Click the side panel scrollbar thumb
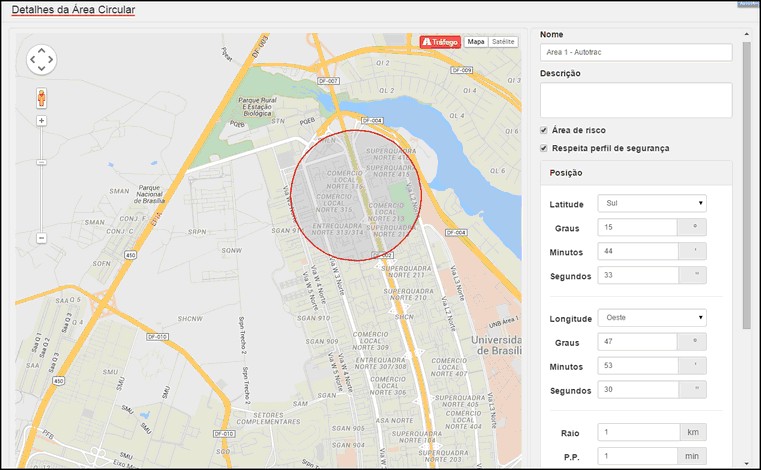This screenshot has width=761, height=470. tap(746, 185)
